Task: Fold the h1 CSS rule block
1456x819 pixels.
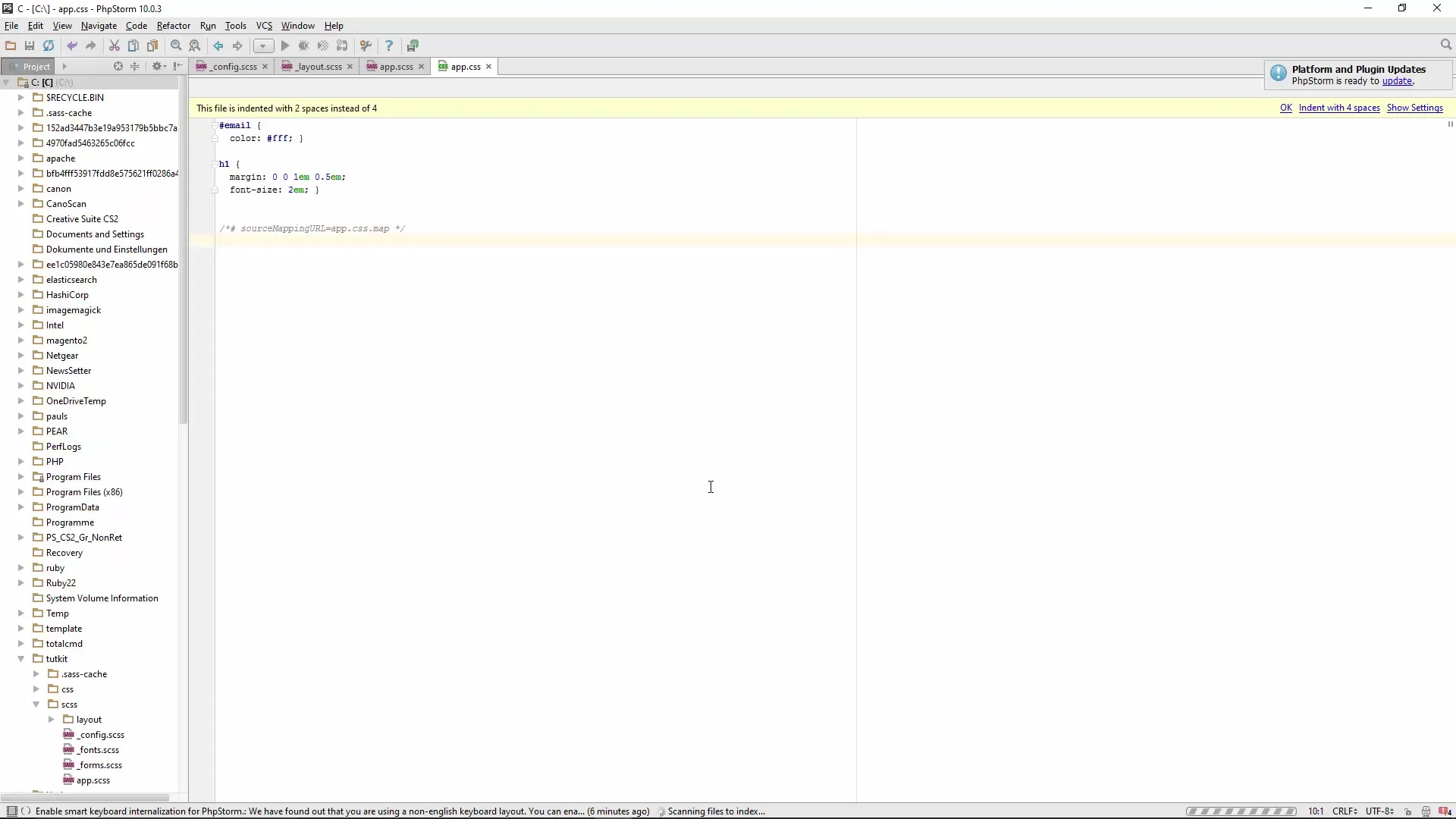Action: [215, 164]
